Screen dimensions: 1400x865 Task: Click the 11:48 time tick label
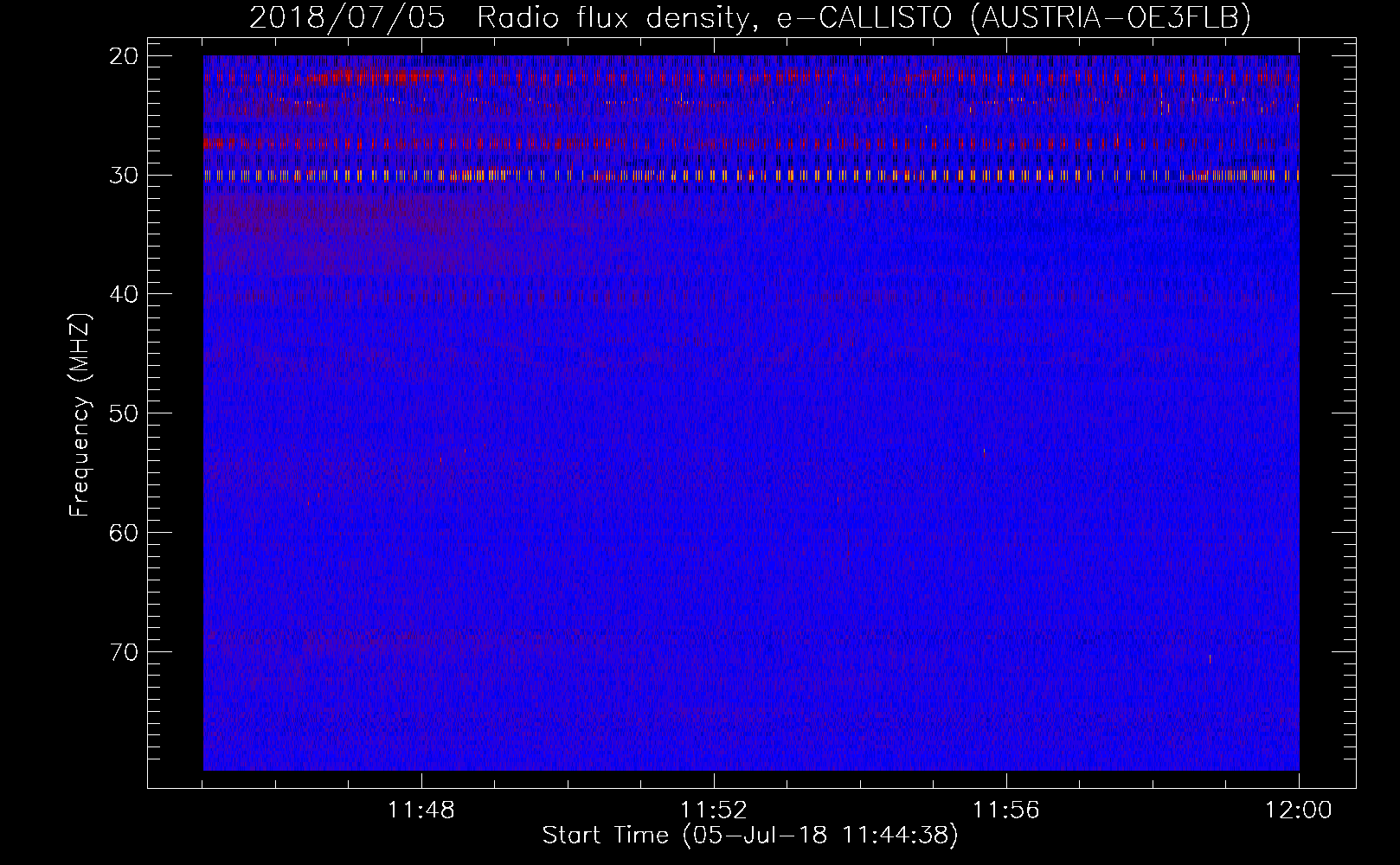(421, 811)
